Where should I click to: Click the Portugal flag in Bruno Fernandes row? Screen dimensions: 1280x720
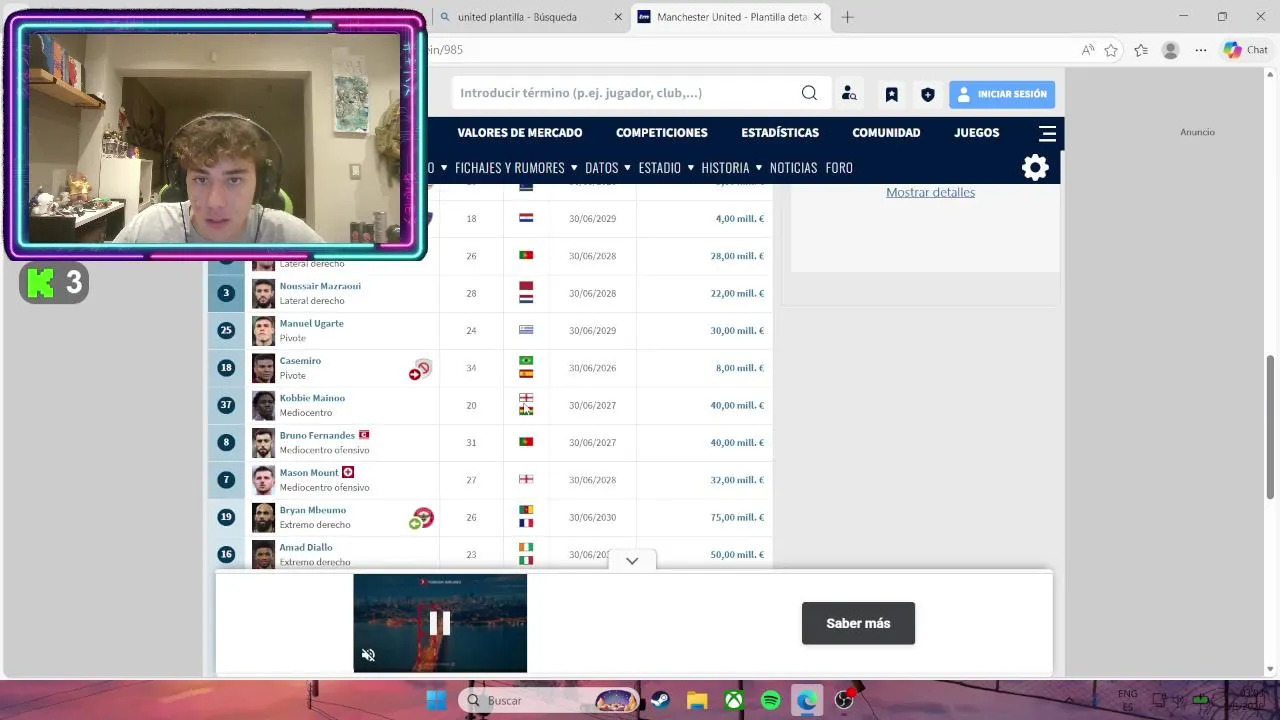pyautogui.click(x=526, y=442)
